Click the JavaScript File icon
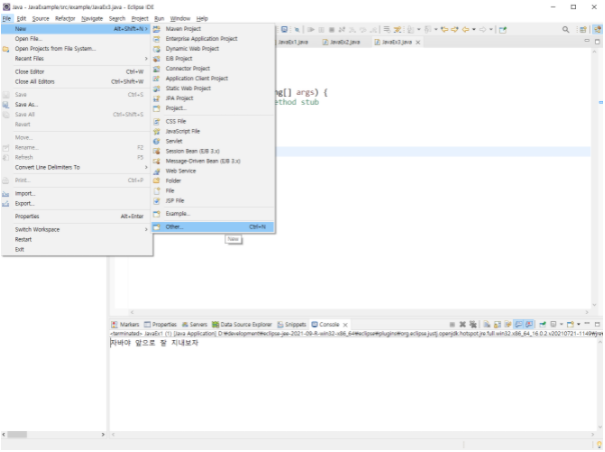 [157, 132]
